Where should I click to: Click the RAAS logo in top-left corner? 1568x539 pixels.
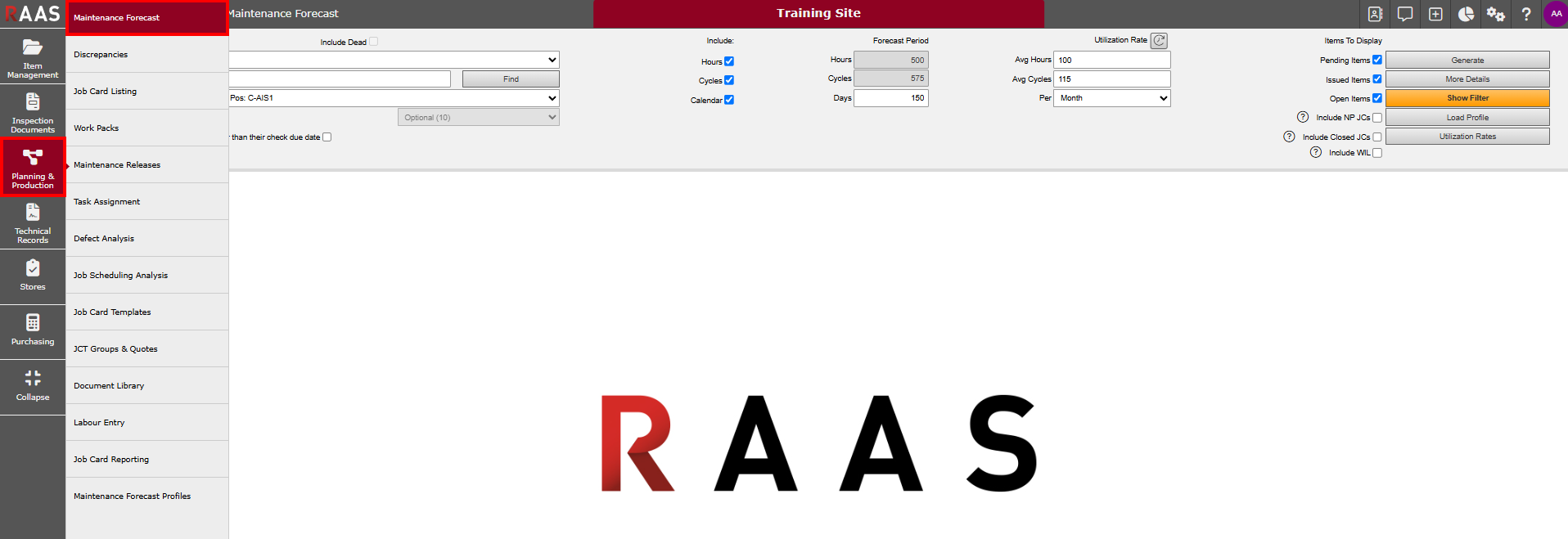(x=33, y=14)
